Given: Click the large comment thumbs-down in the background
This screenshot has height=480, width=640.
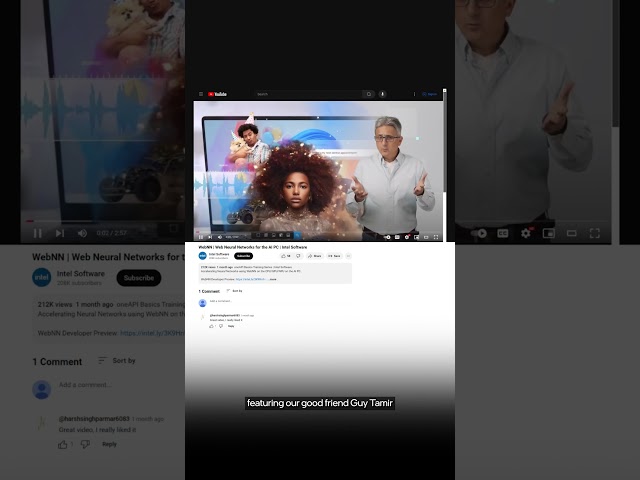Looking at the screenshot, I should pyautogui.click(x=85, y=444).
